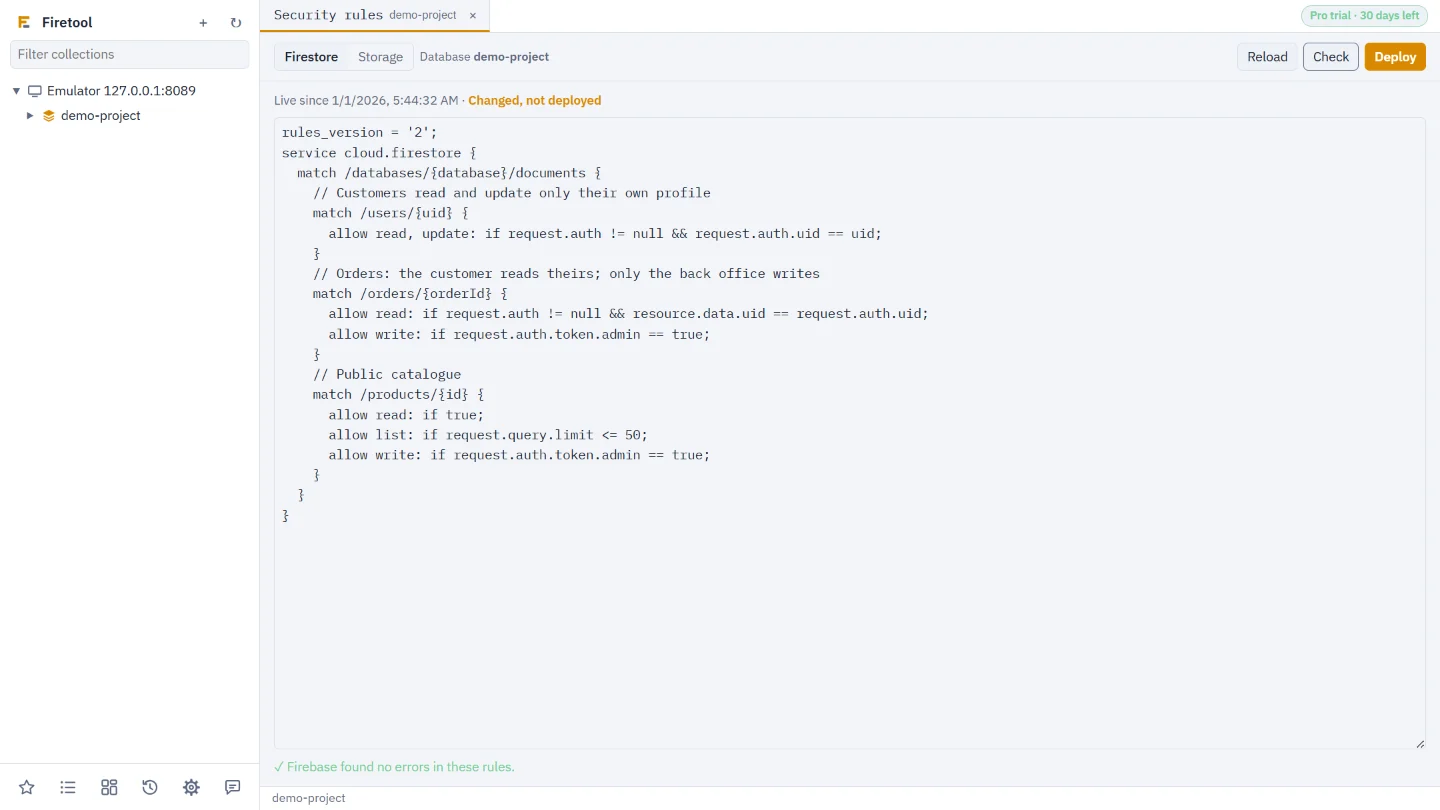Click the '// Public catalogue' comment line
Screen dimensions: 1440x810
tap(387, 374)
